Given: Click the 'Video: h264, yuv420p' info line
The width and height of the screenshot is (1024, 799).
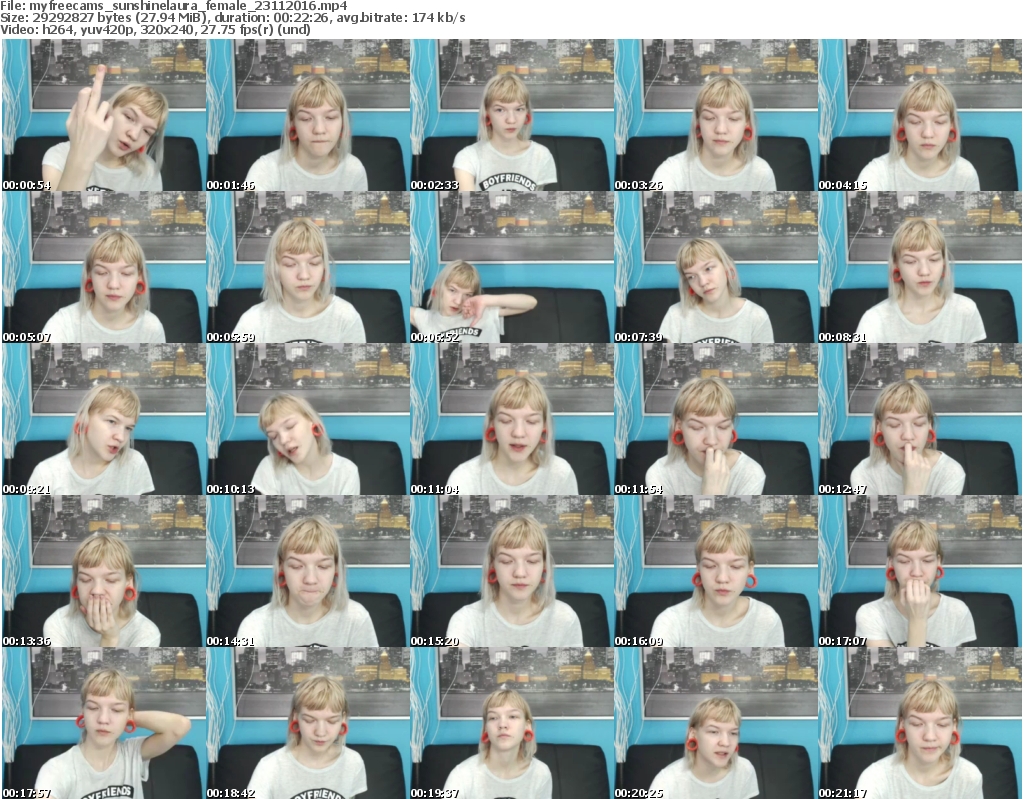Looking at the screenshot, I should pyautogui.click(x=155, y=29).
